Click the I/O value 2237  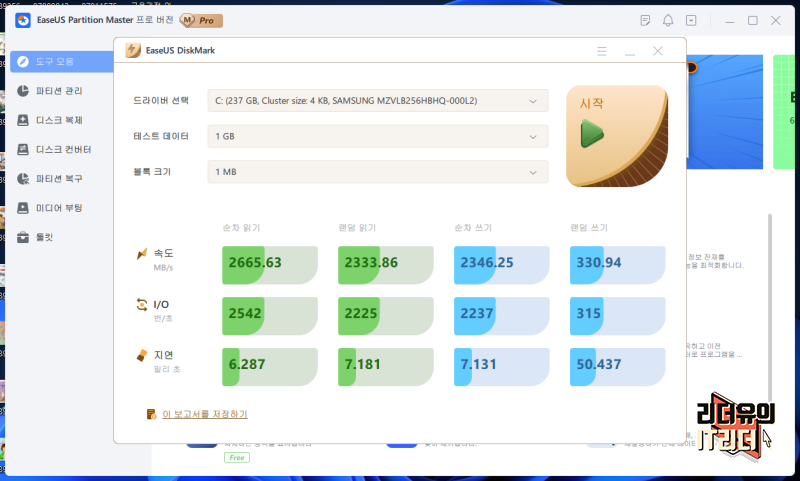coord(477,313)
